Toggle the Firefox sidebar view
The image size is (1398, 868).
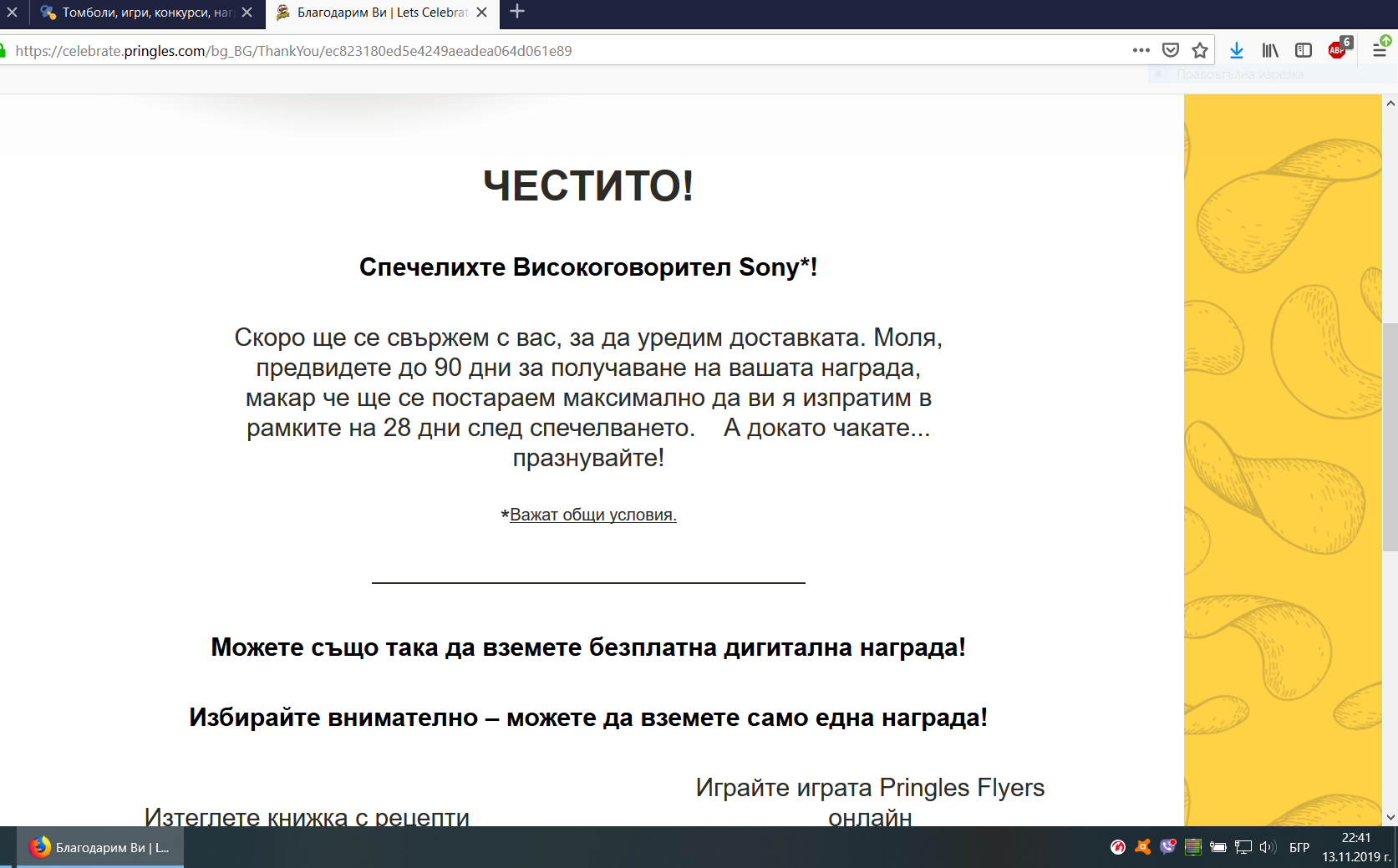tap(1304, 50)
